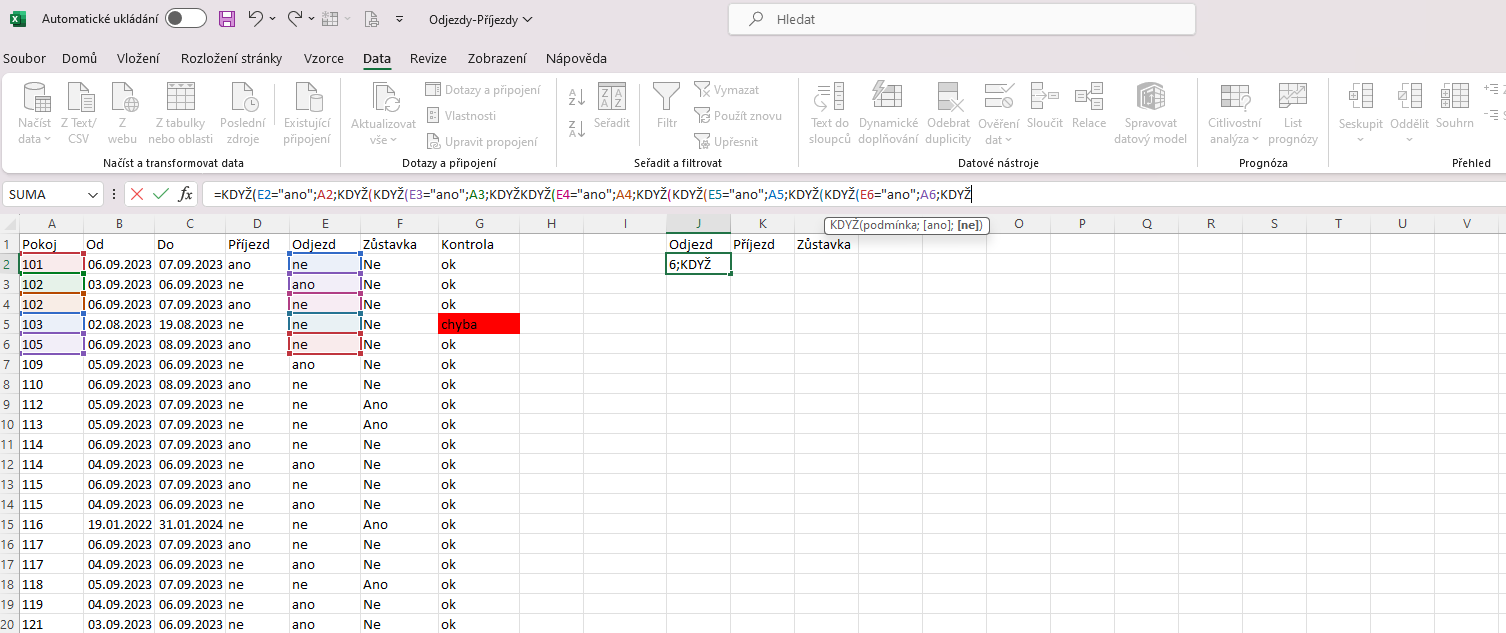Click Odebrat duplicity icon
1506x633 pixels.
point(948,114)
